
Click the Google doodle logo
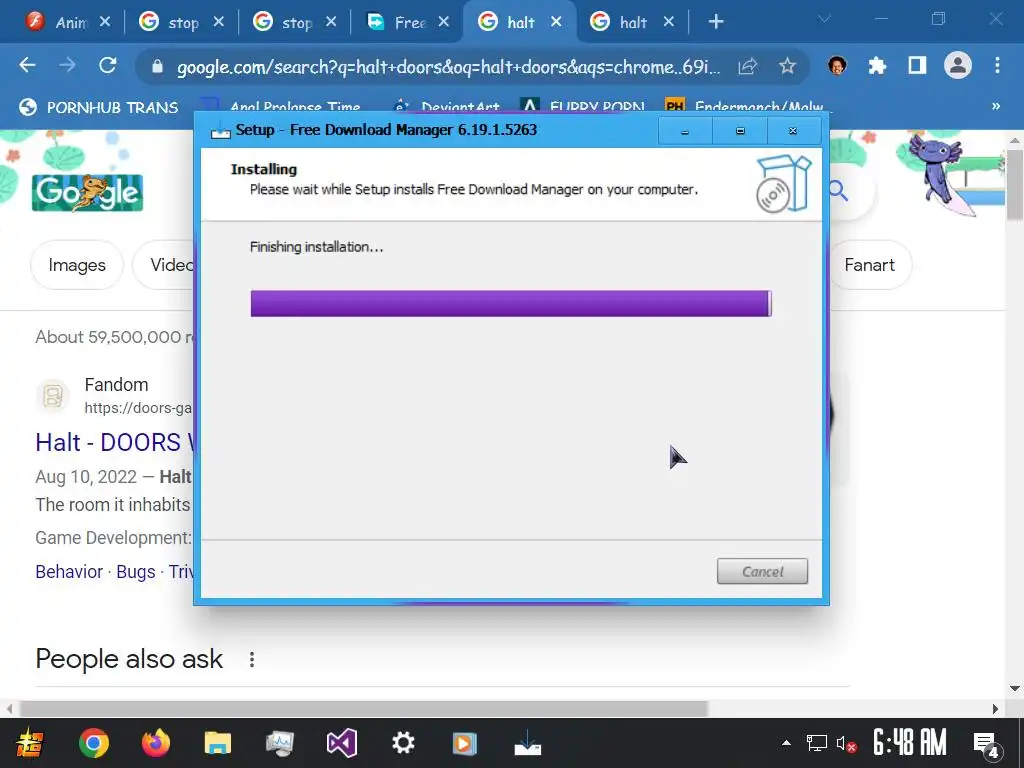tap(87, 193)
